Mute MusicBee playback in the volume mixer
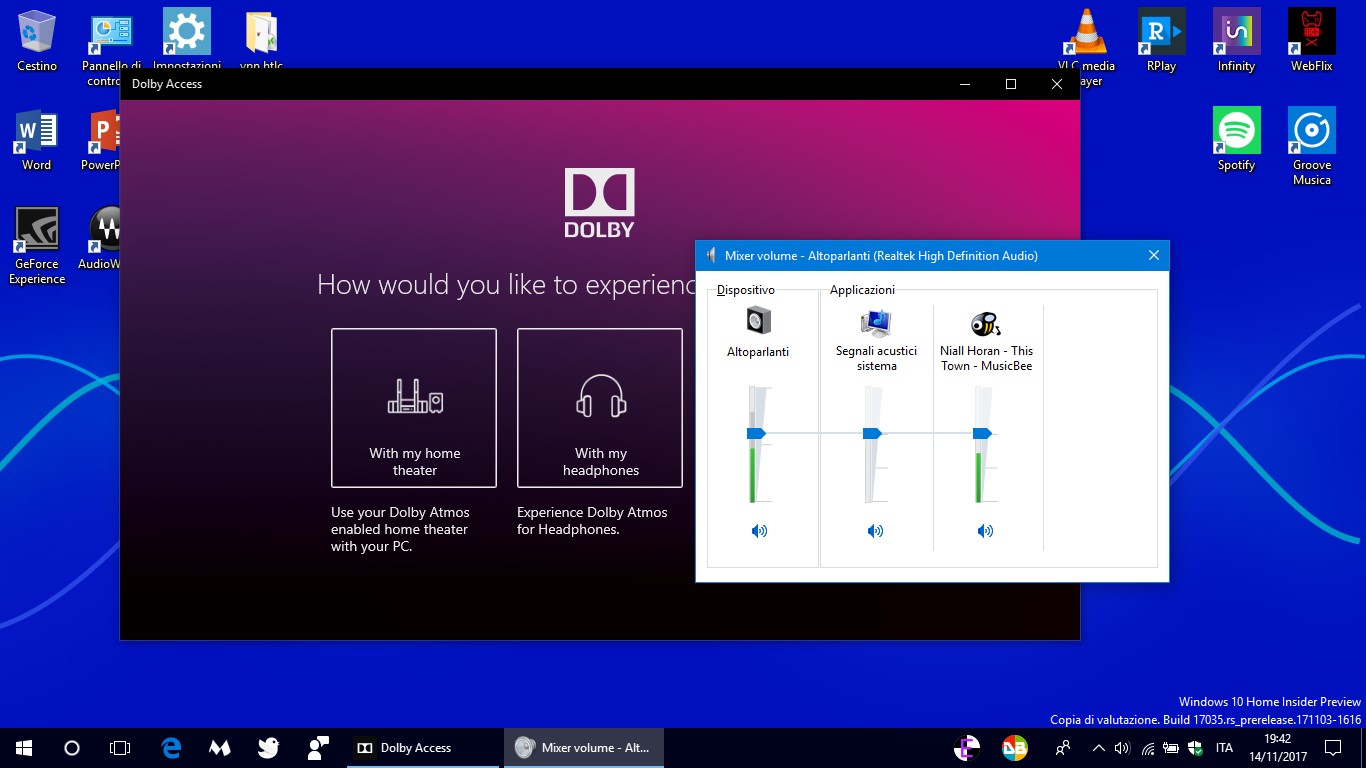 (985, 531)
